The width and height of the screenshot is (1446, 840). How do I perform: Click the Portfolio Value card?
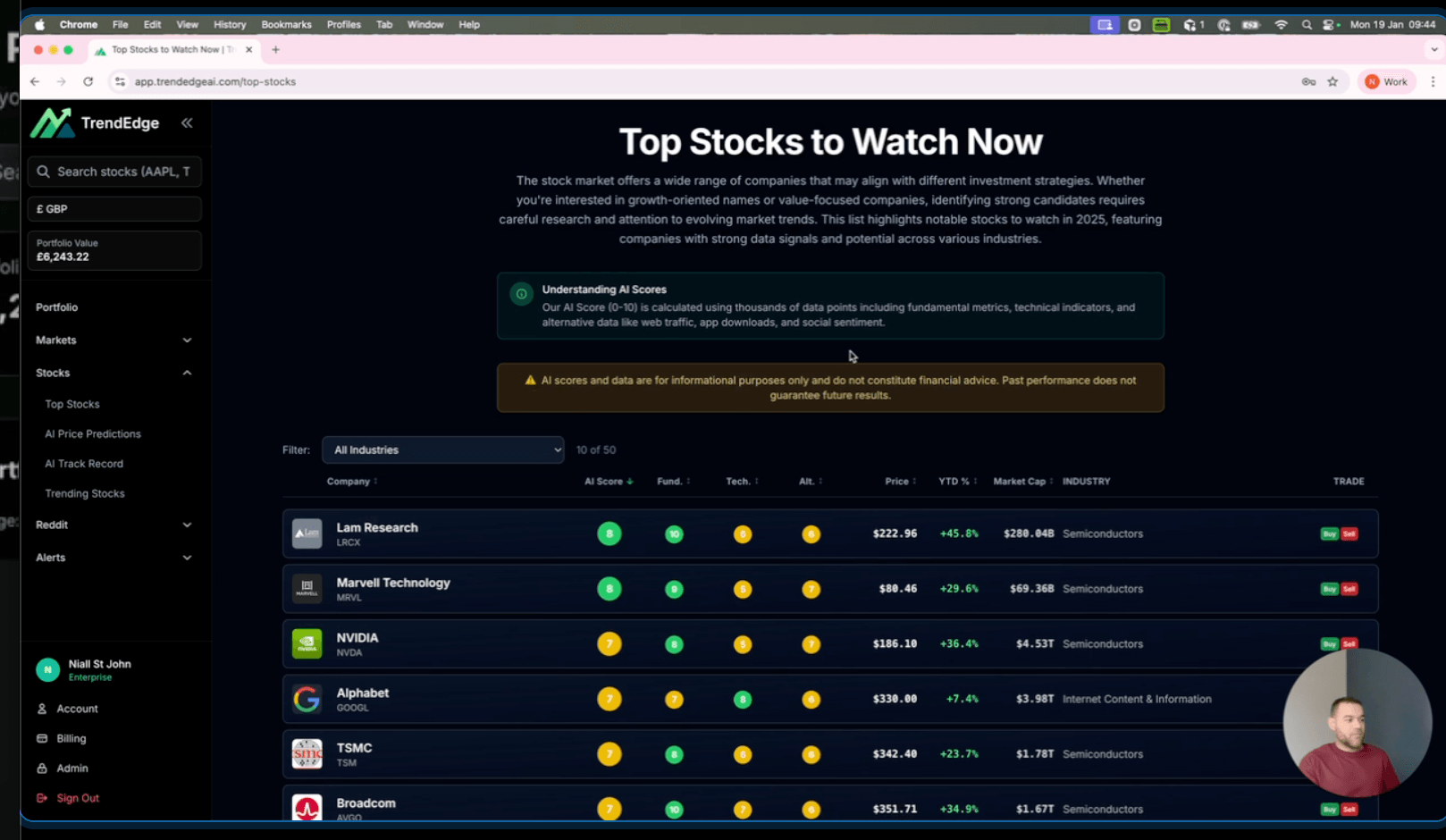tap(114, 250)
